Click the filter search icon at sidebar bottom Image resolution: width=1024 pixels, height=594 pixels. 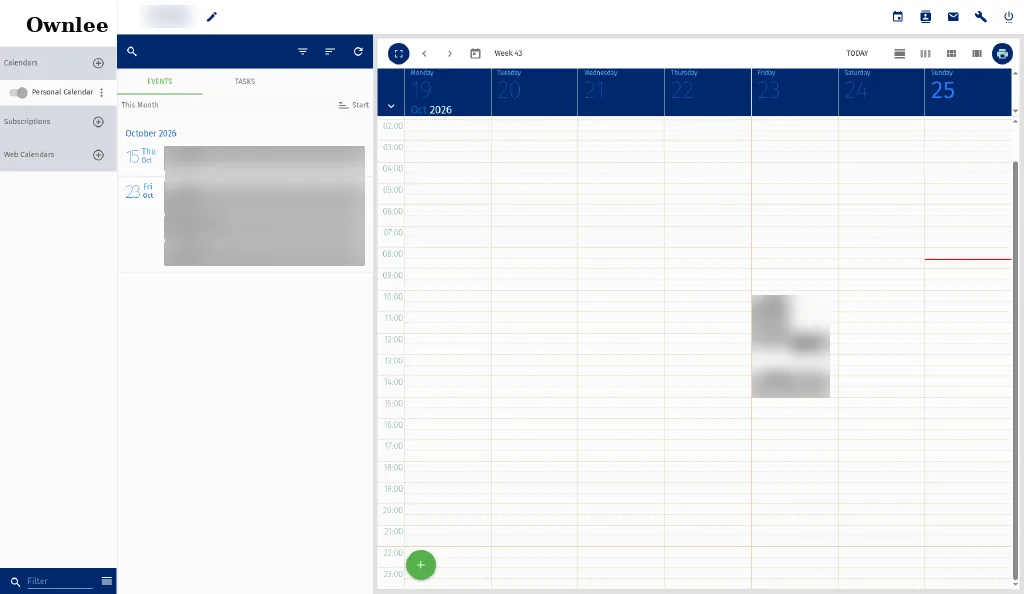[x=15, y=582]
